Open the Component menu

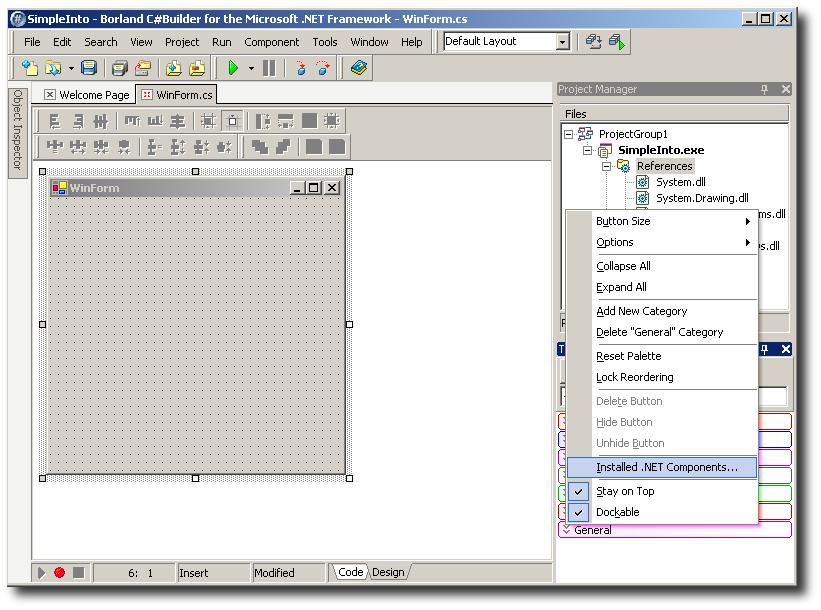coord(272,42)
